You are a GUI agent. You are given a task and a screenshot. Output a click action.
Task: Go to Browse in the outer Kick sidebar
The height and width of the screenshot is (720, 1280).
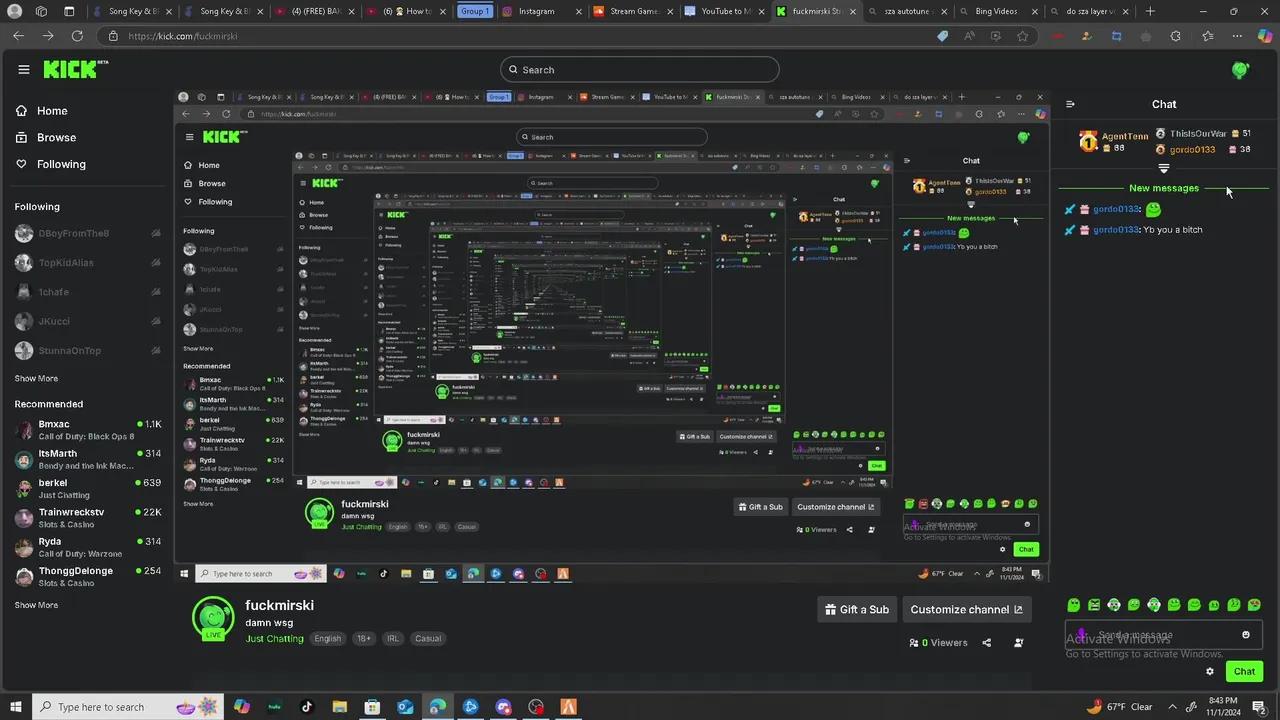click(x=46, y=137)
